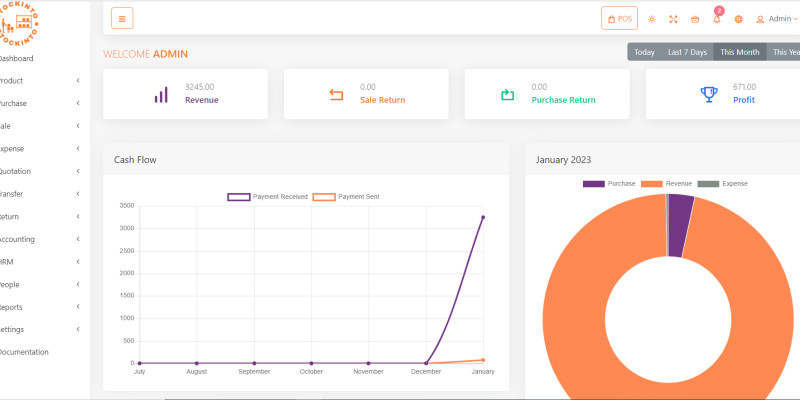Open the cash register basket icon
800x400 pixels.
[695, 19]
